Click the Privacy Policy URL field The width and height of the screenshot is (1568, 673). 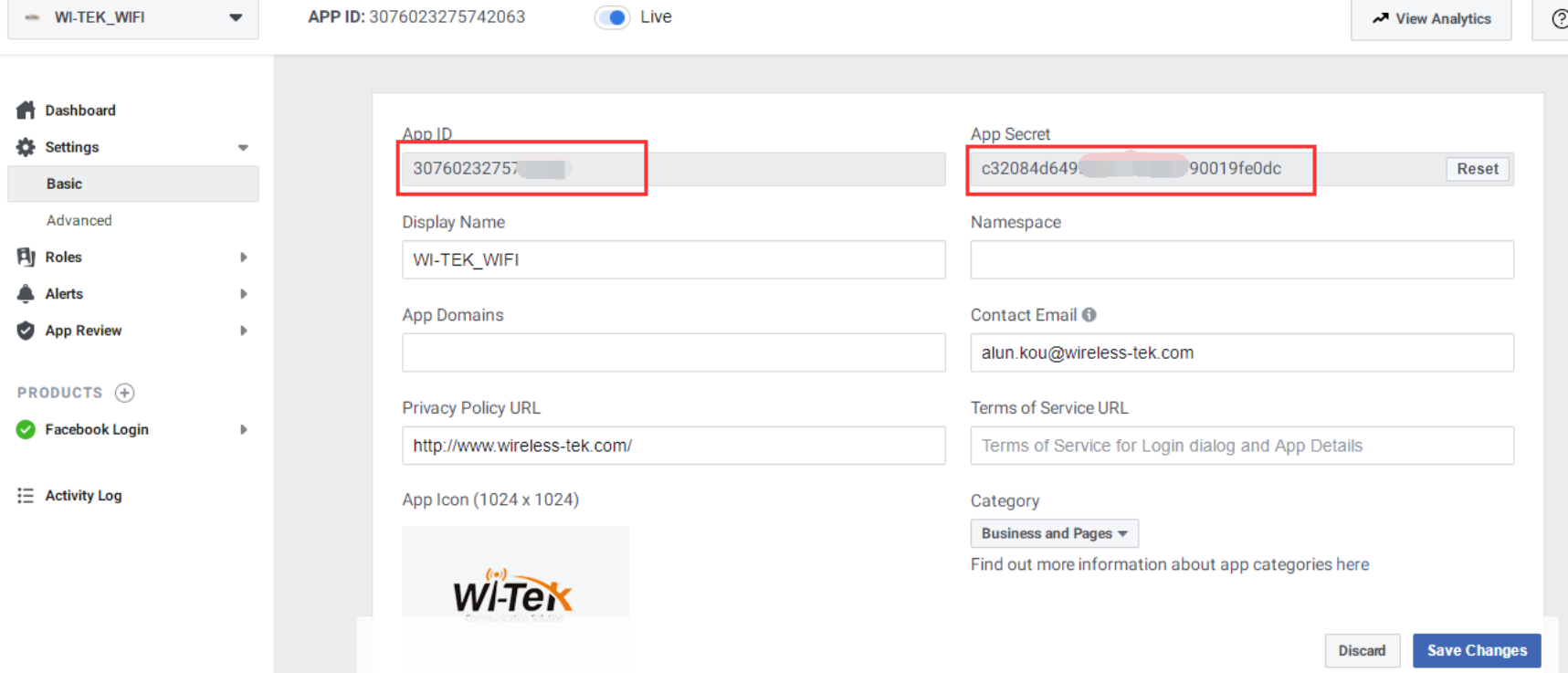point(674,446)
